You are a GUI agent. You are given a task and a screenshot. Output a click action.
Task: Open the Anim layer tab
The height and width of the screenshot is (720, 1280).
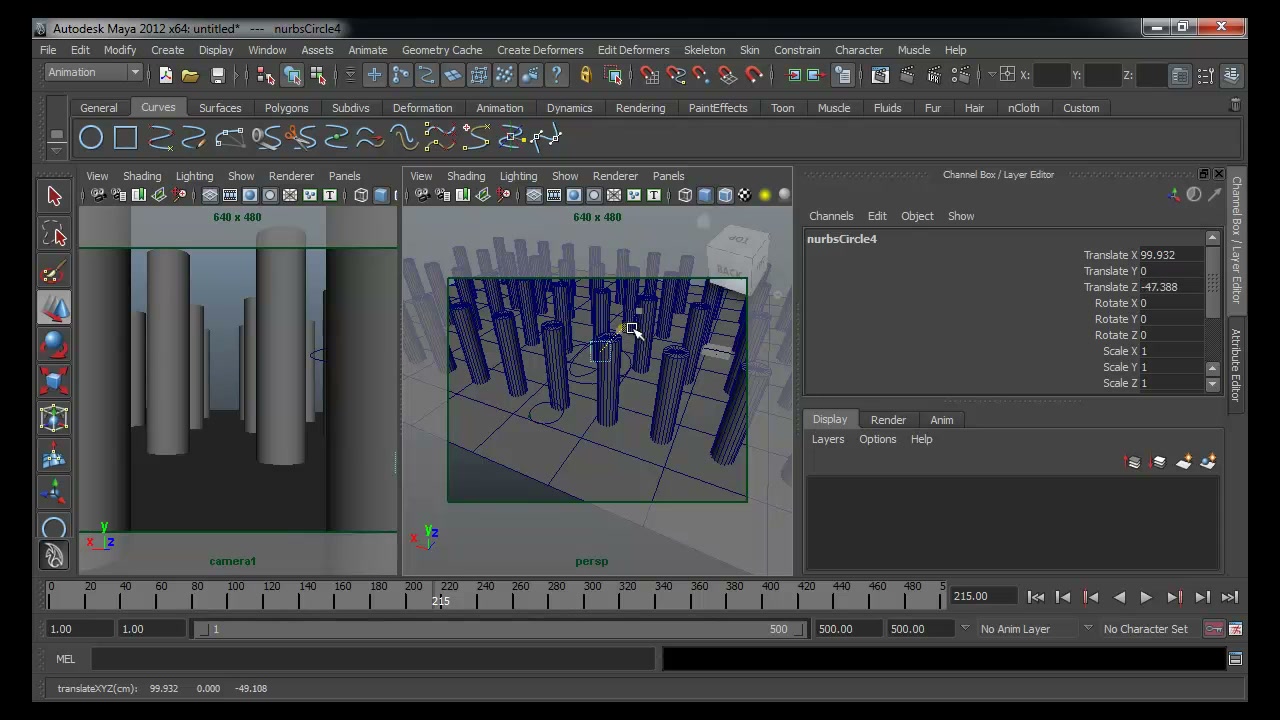tap(941, 420)
